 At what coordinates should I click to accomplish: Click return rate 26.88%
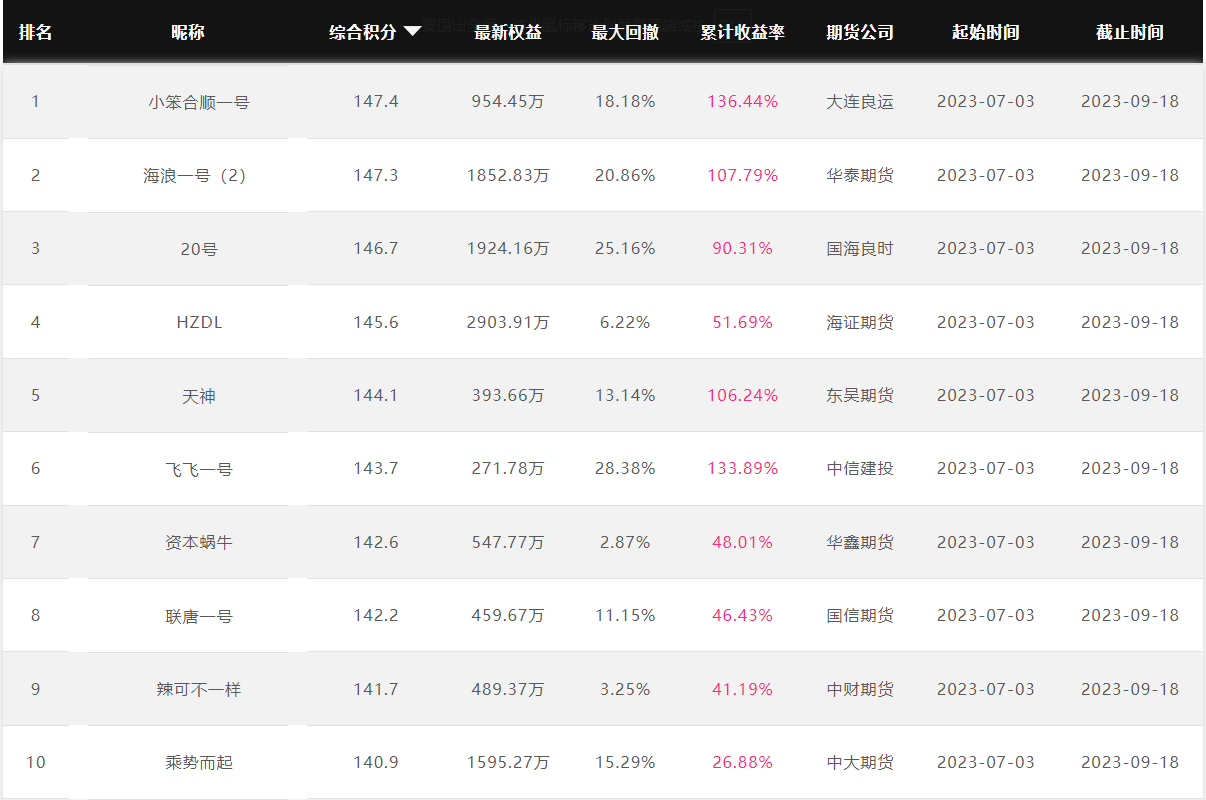point(742,762)
